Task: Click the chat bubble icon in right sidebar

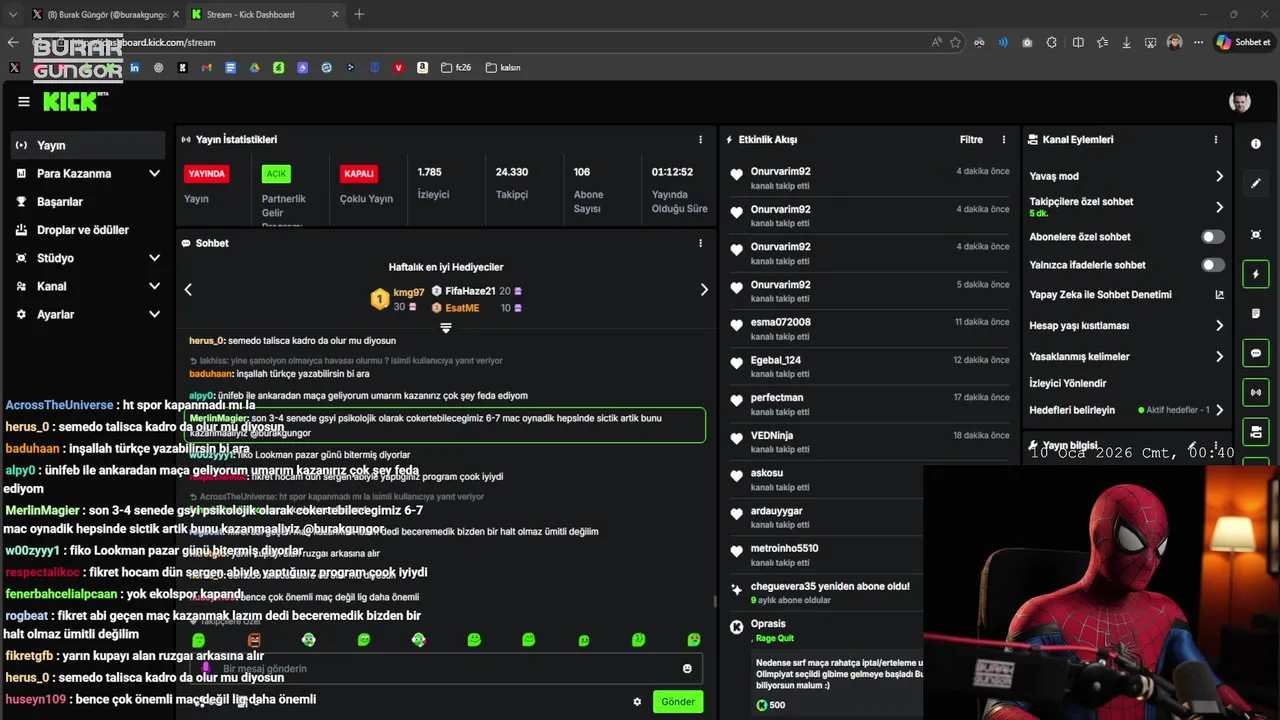Action: [x=1256, y=353]
